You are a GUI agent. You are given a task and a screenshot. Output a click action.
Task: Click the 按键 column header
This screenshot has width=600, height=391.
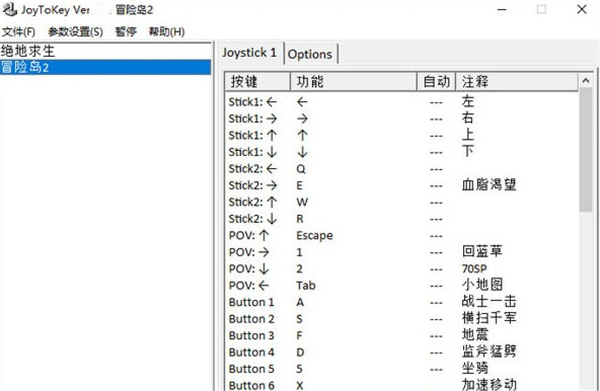[x=258, y=81]
